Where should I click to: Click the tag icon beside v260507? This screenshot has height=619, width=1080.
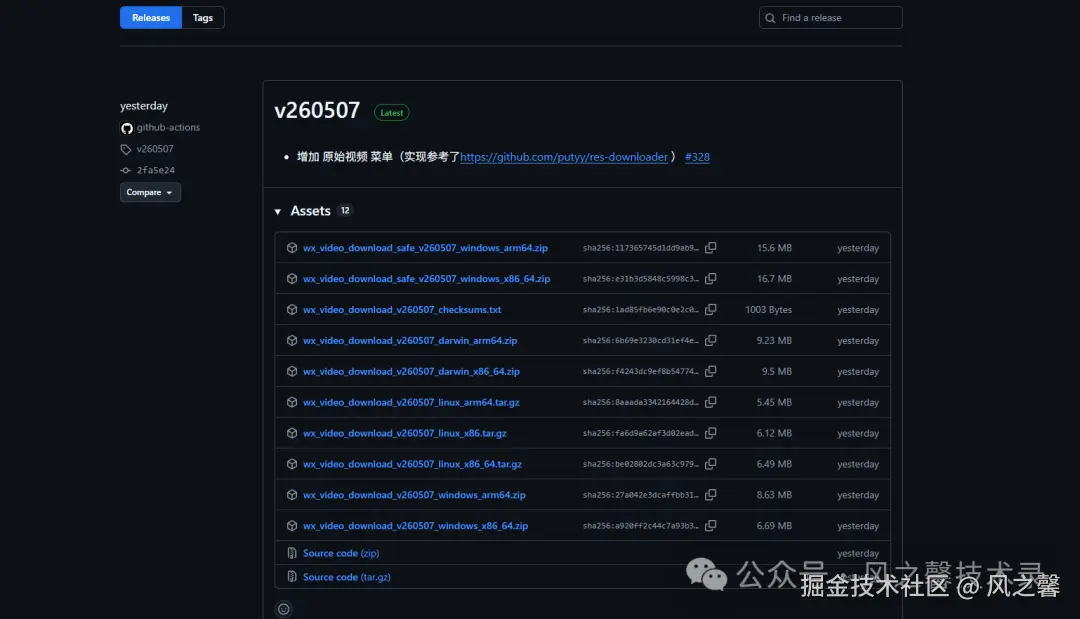pyautogui.click(x=125, y=149)
